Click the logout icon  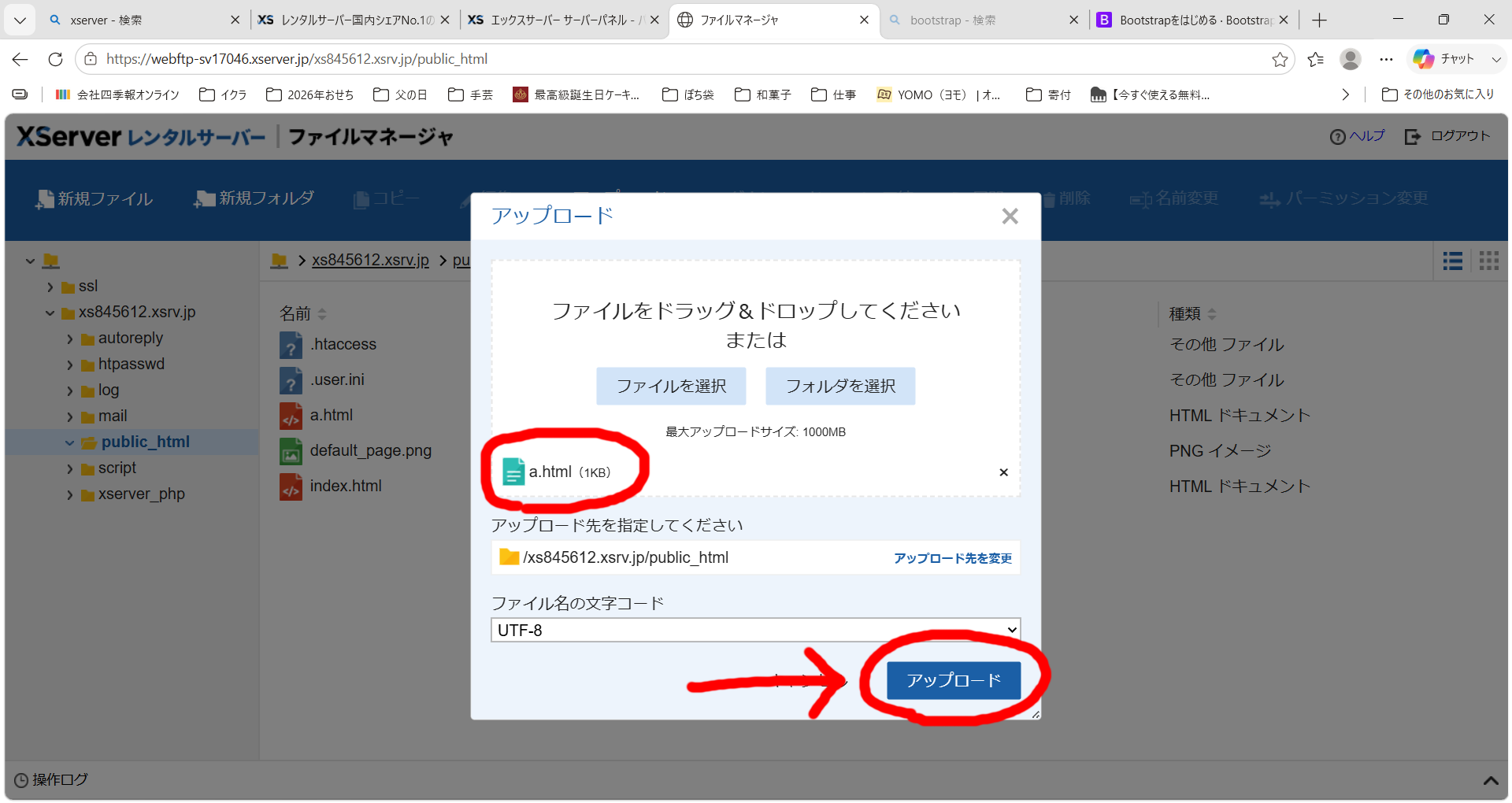pos(1413,137)
